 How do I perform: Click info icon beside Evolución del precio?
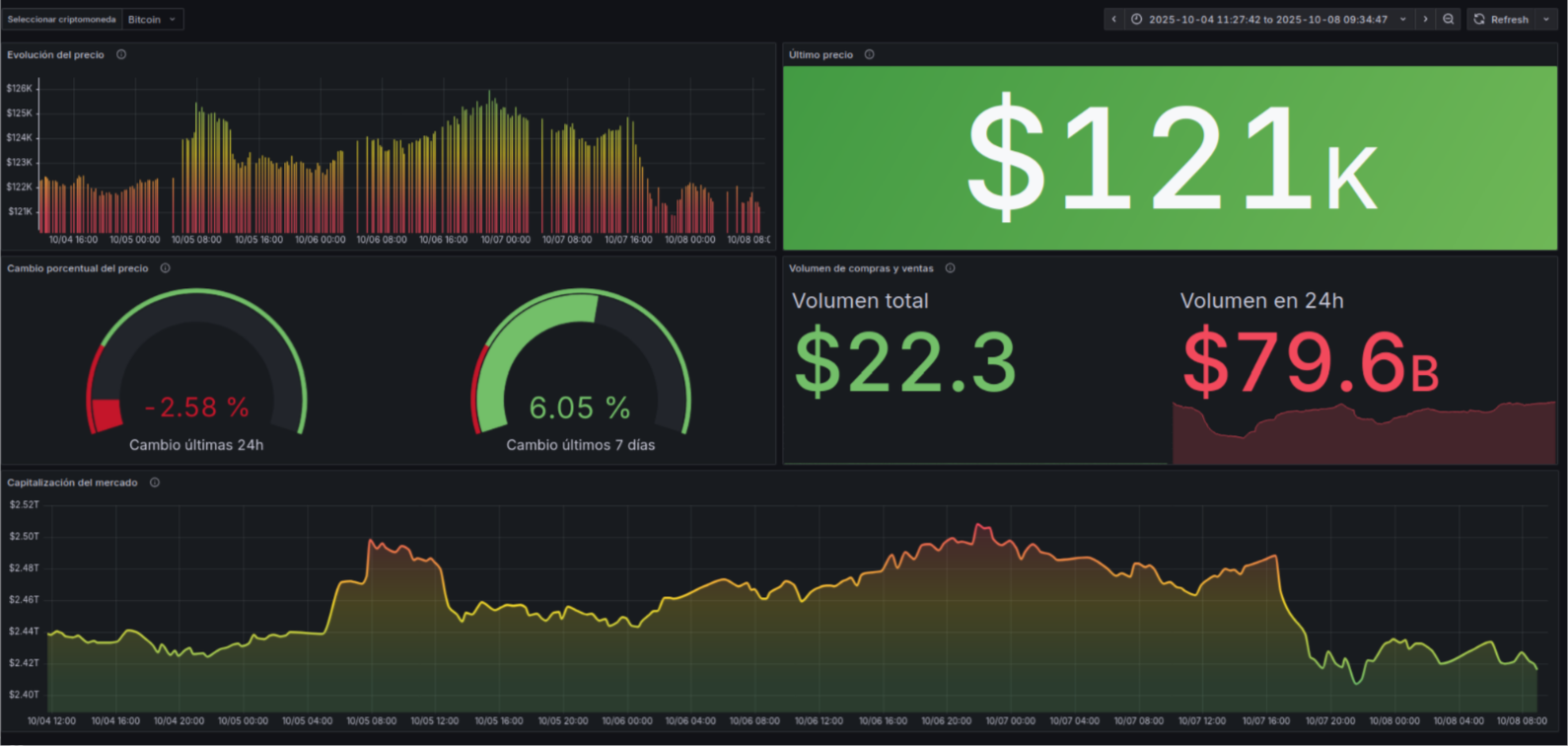coord(121,55)
